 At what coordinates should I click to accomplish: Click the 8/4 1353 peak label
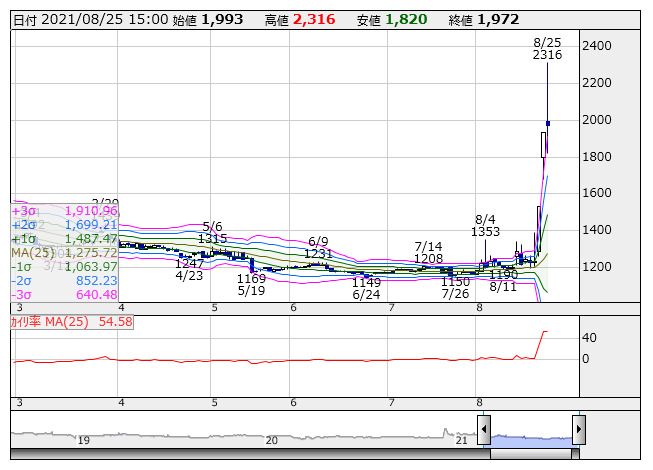485,225
